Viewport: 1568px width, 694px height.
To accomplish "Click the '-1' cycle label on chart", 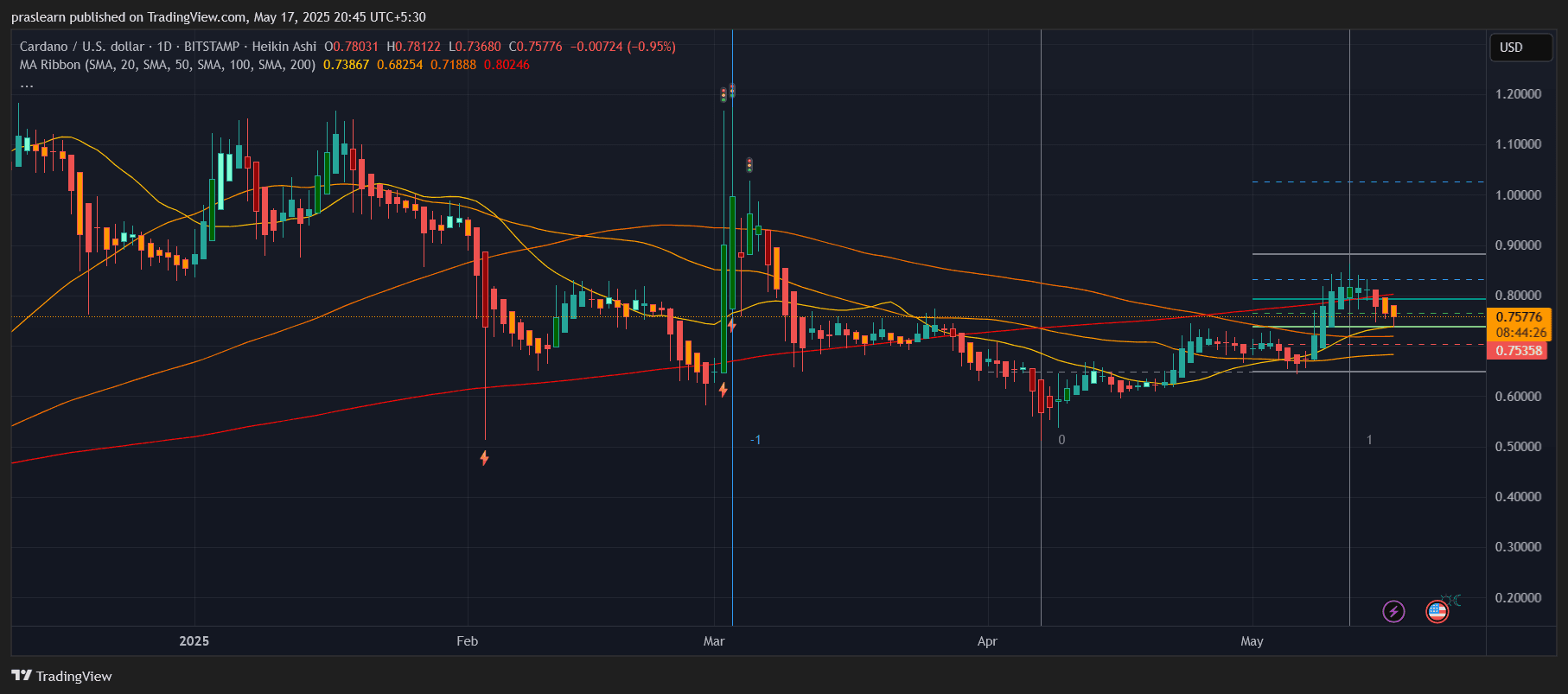I will 755,440.
